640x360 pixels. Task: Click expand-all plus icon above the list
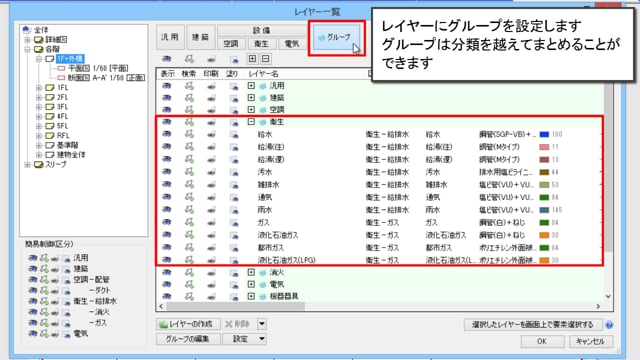point(252,59)
